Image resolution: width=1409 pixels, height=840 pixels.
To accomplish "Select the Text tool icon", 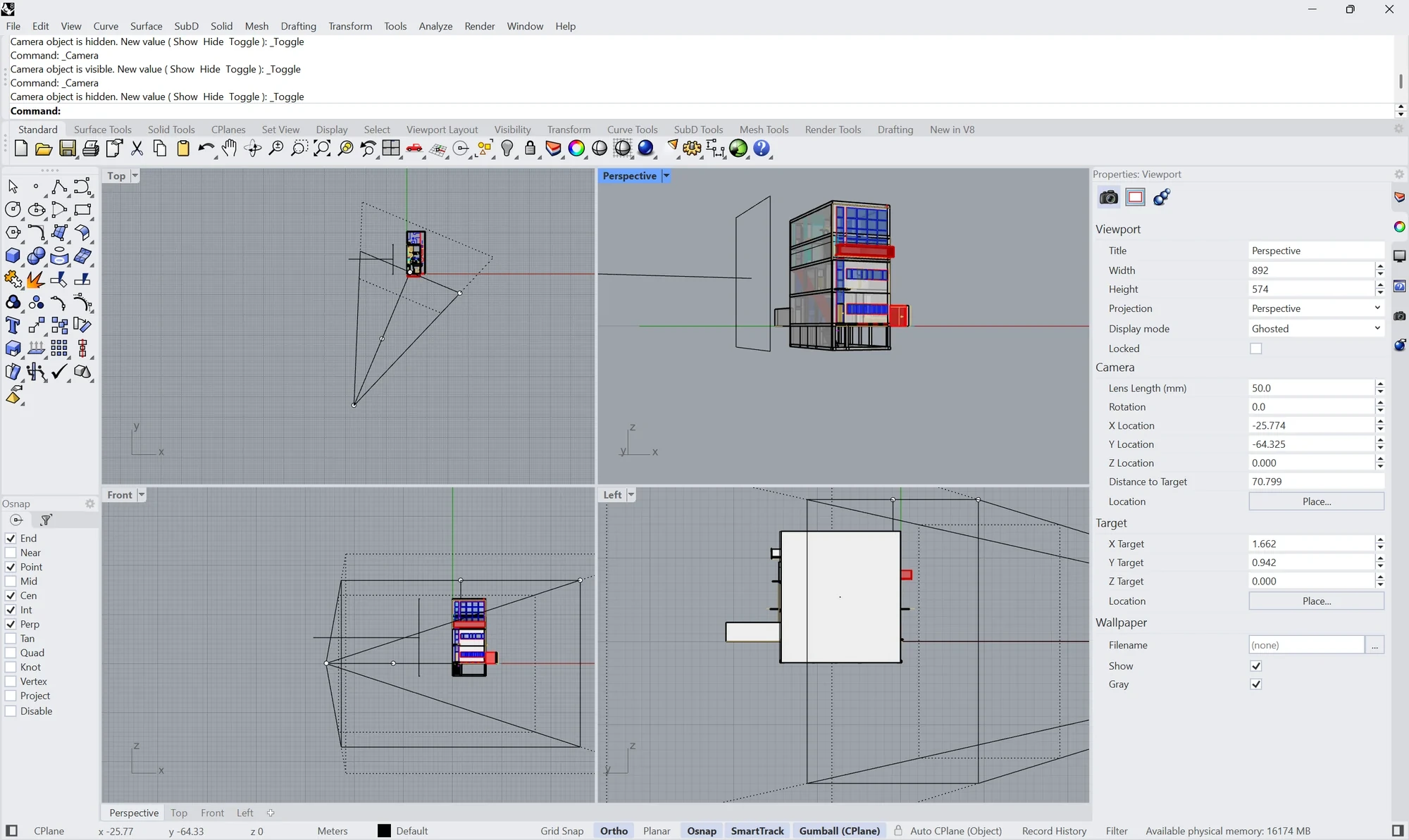I will [13, 325].
